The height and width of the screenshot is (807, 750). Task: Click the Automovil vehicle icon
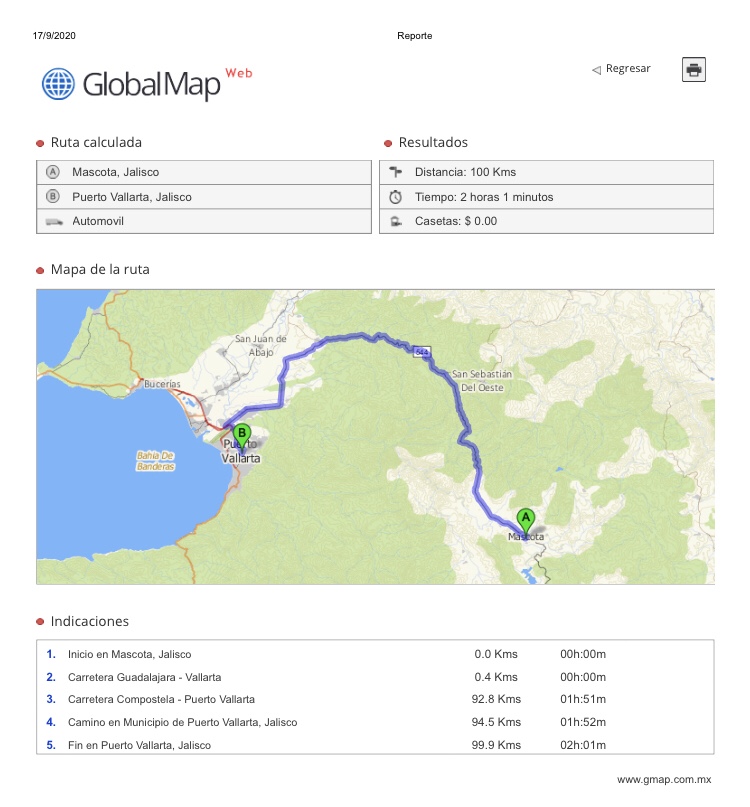click(x=54, y=221)
